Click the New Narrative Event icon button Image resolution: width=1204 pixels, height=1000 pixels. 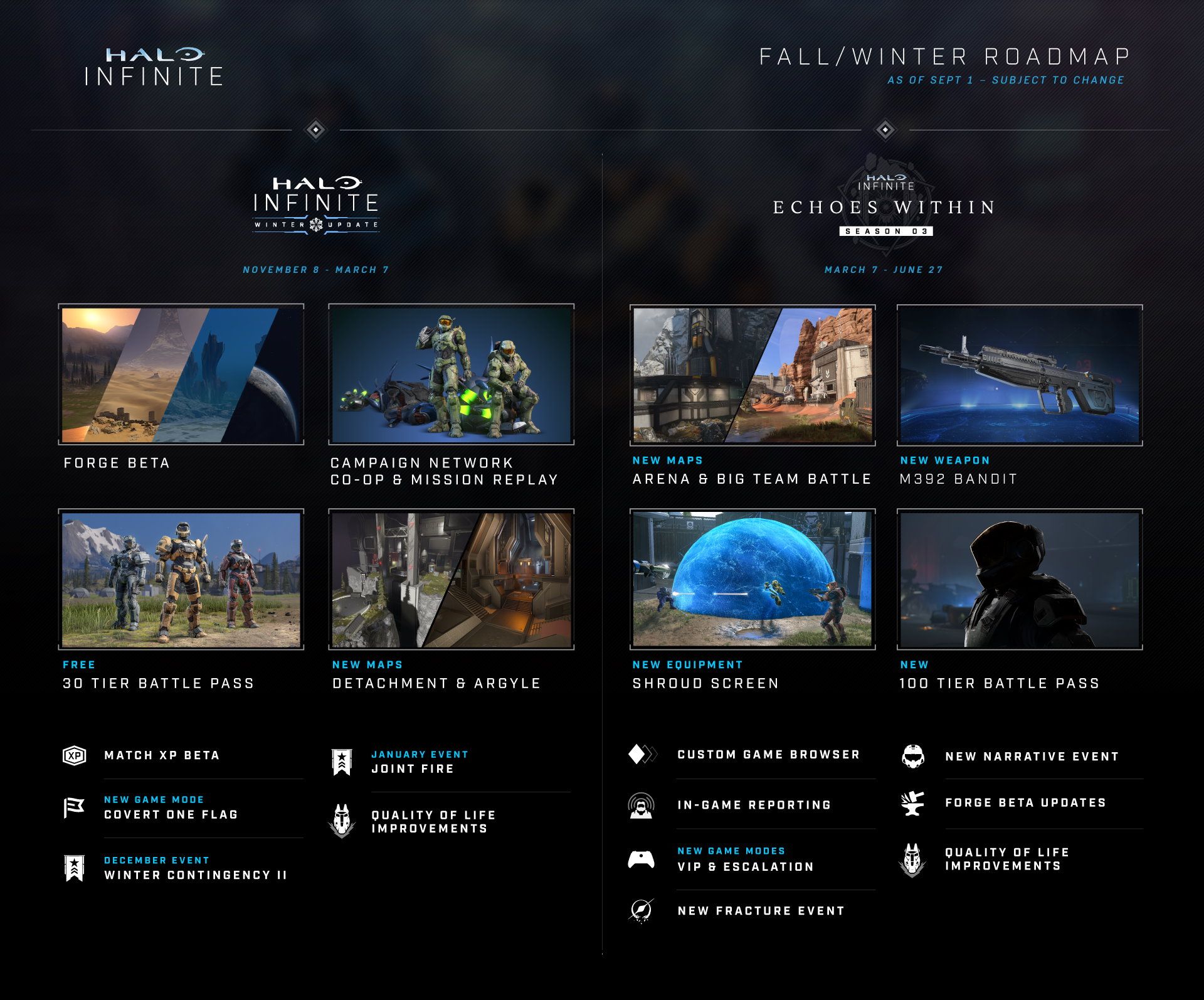point(921,756)
